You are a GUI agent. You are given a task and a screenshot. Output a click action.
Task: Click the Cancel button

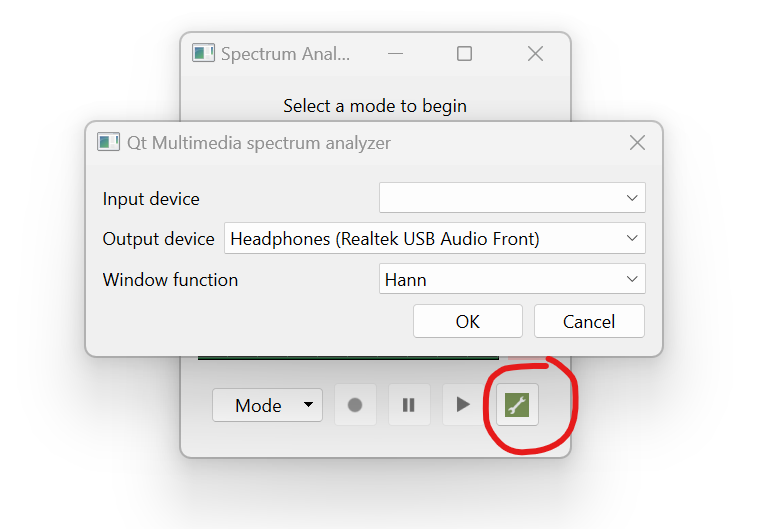point(589,321)
